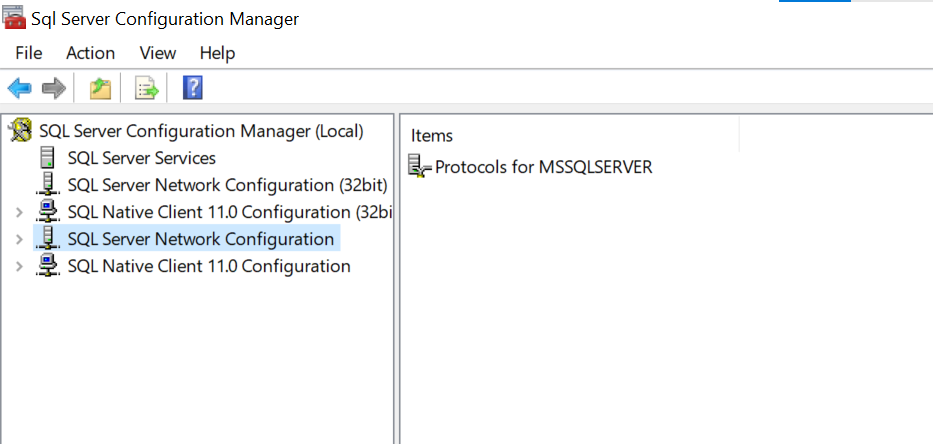Open the Action menu
The height and width of the screenshot is (444, 933).
pyautogui.click(x=90, y=53)
